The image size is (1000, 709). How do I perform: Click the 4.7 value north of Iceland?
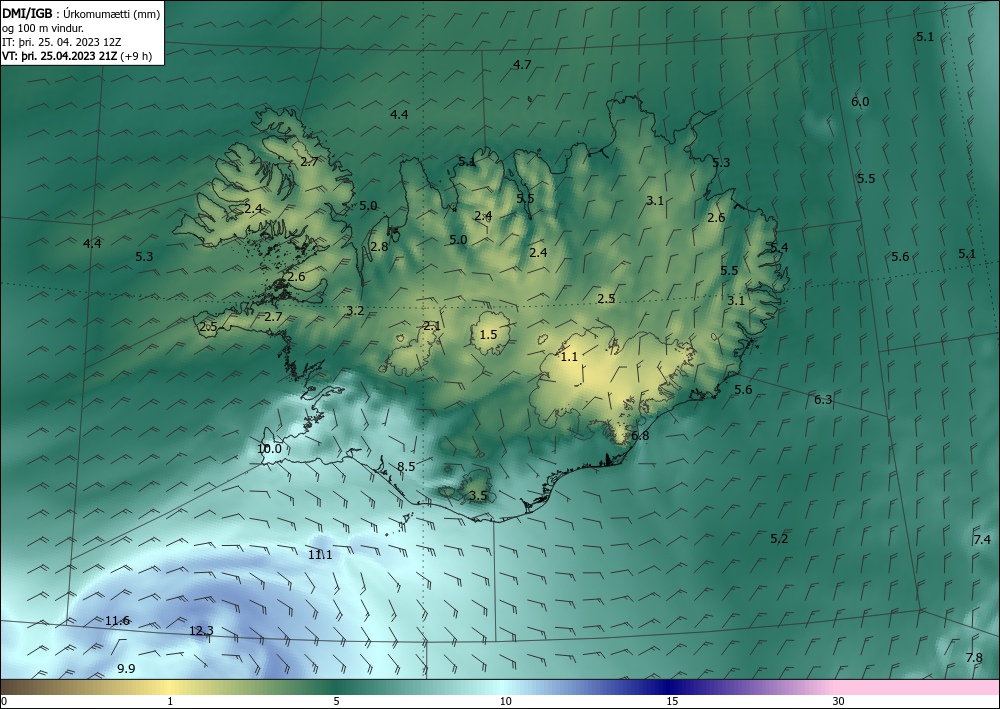coord(522,64)
